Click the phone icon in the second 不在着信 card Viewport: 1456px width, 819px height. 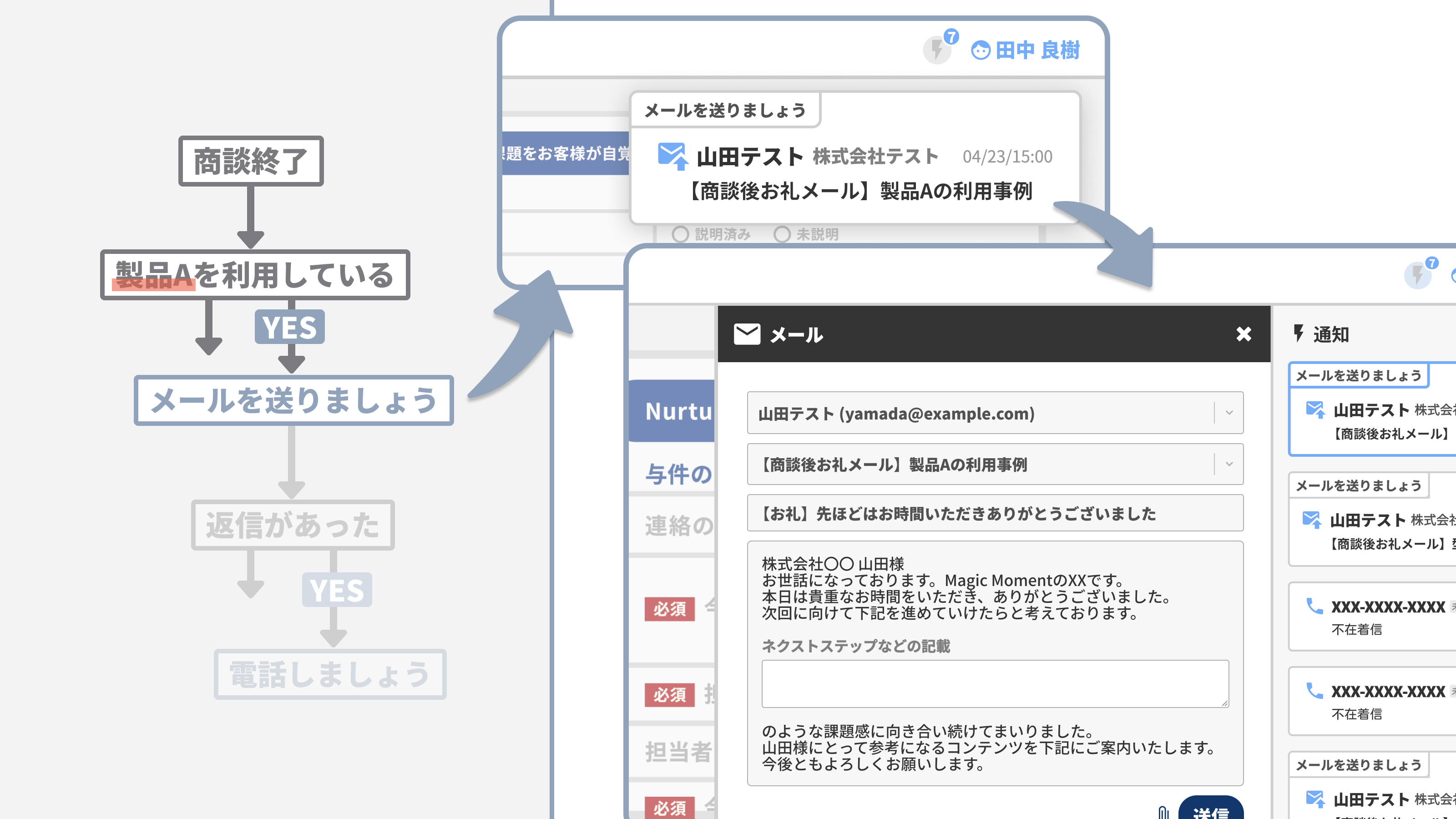[x=1314, y=691]
